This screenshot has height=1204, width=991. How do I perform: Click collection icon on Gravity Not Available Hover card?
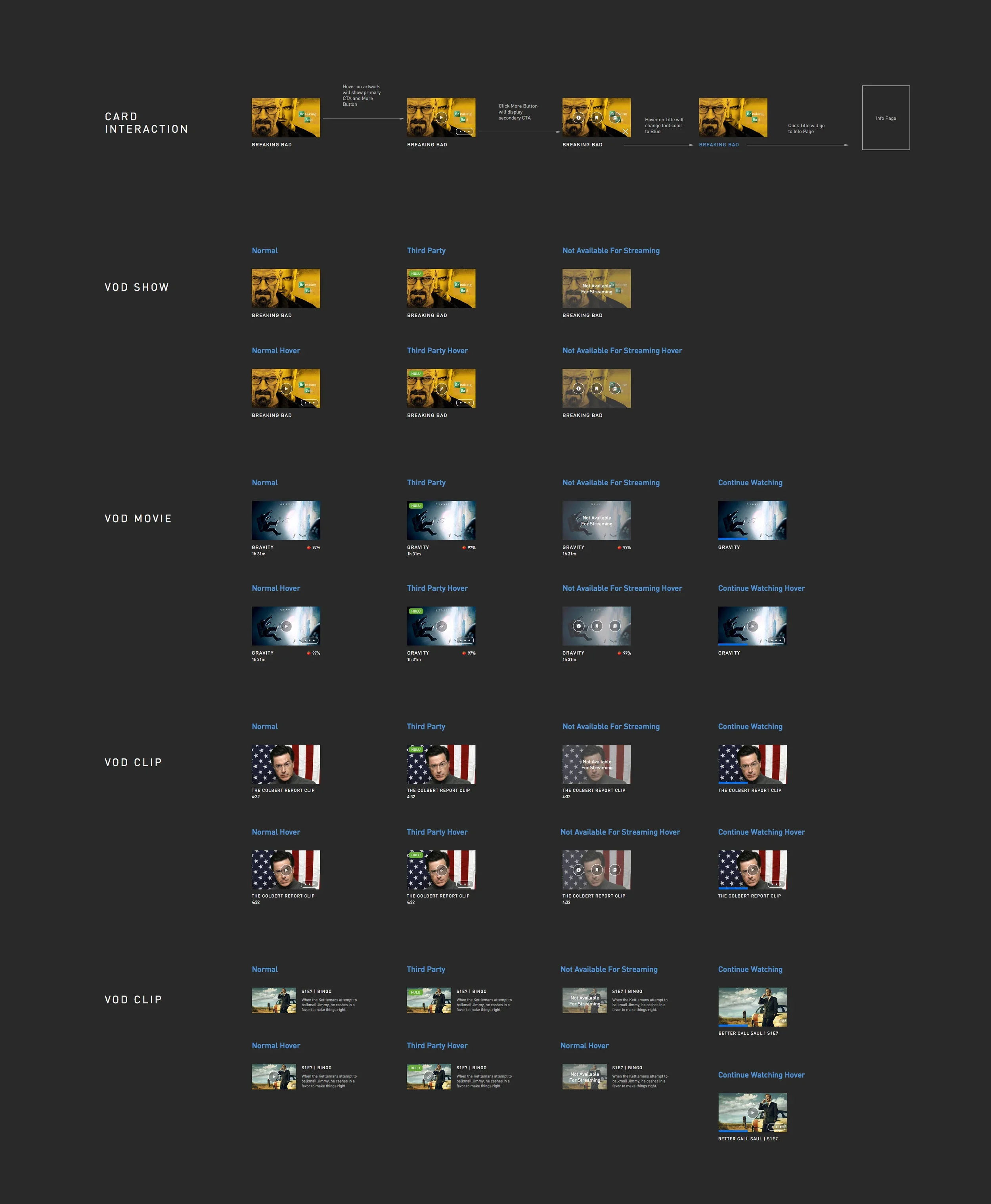tap(615, 626)
